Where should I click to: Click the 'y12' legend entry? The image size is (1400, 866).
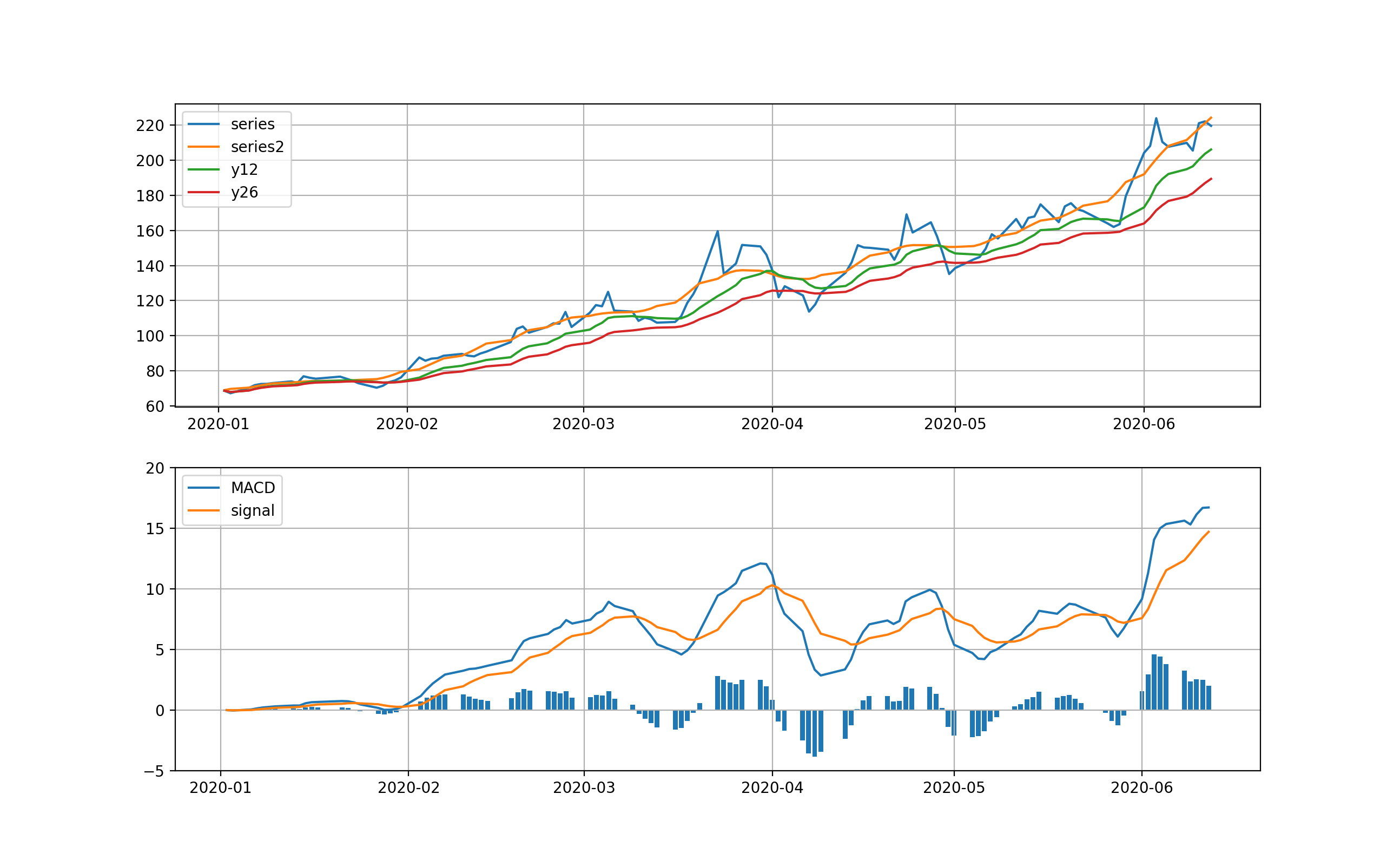tap(245, 169)
